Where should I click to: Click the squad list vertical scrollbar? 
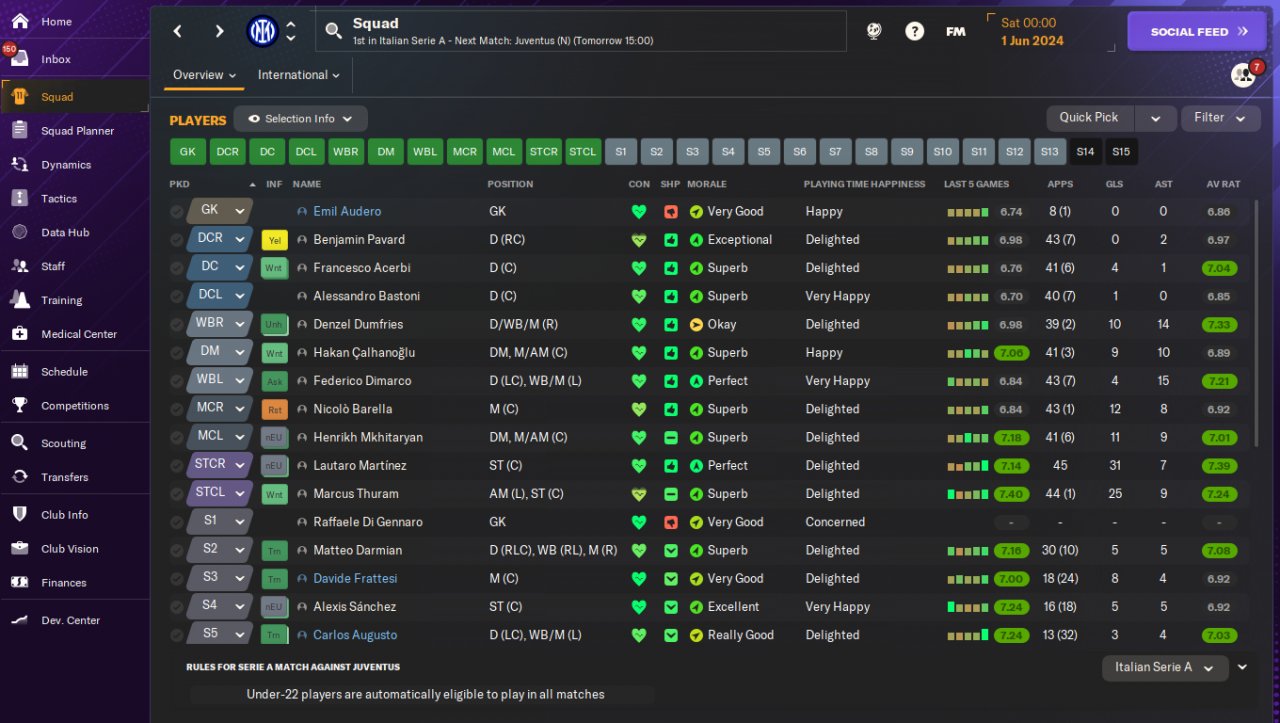tap(1257, 325)
